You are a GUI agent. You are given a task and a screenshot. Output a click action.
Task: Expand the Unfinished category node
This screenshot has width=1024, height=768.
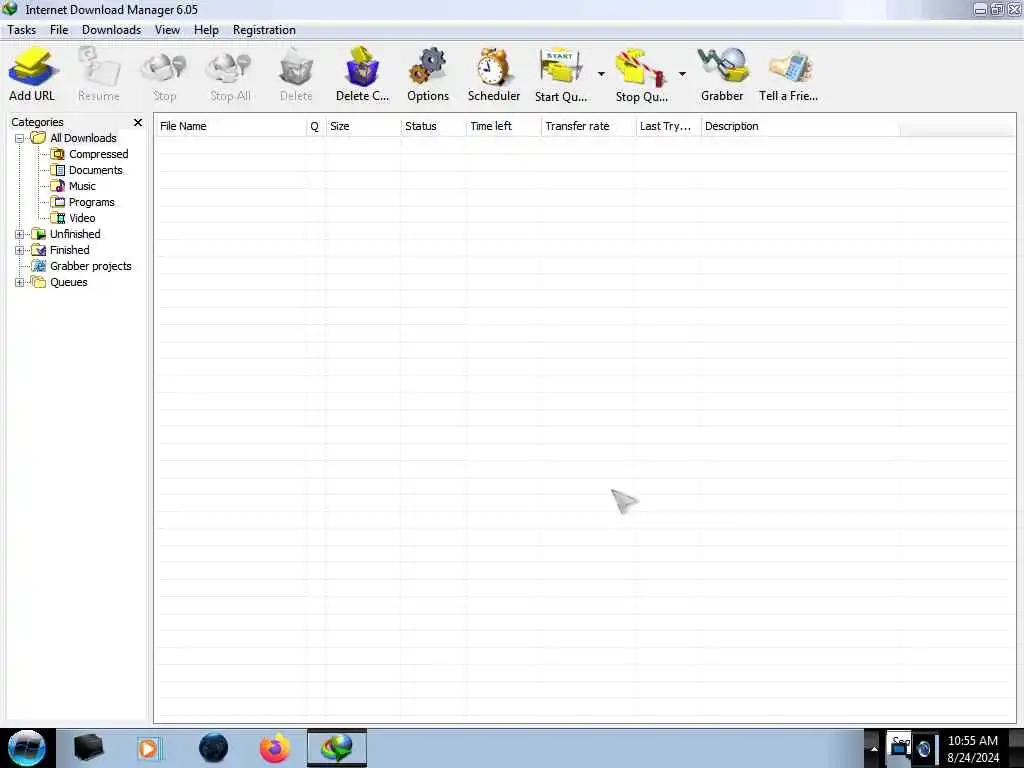click(20, 234)
